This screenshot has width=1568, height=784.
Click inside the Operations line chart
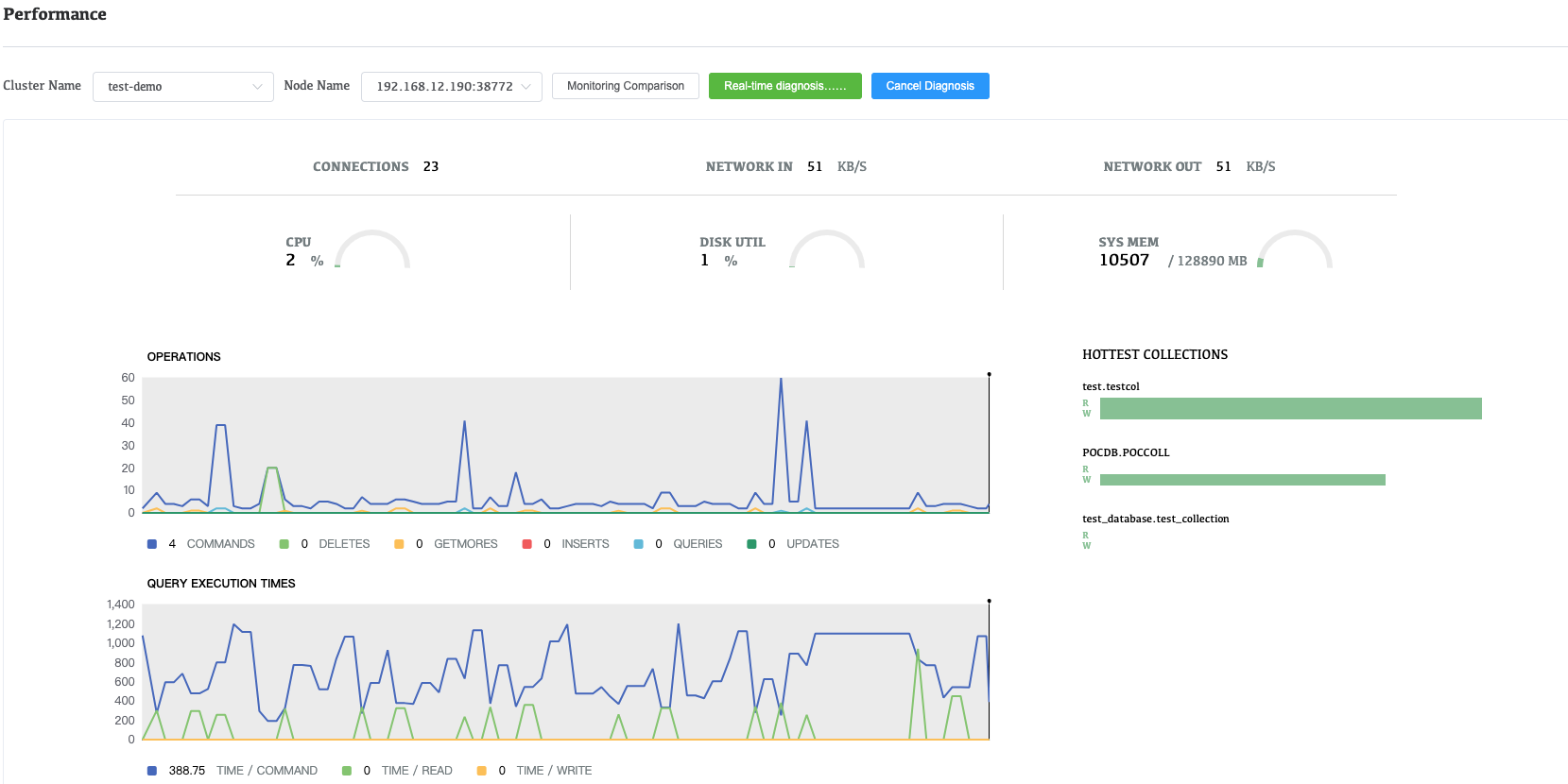tap(565, 445)
